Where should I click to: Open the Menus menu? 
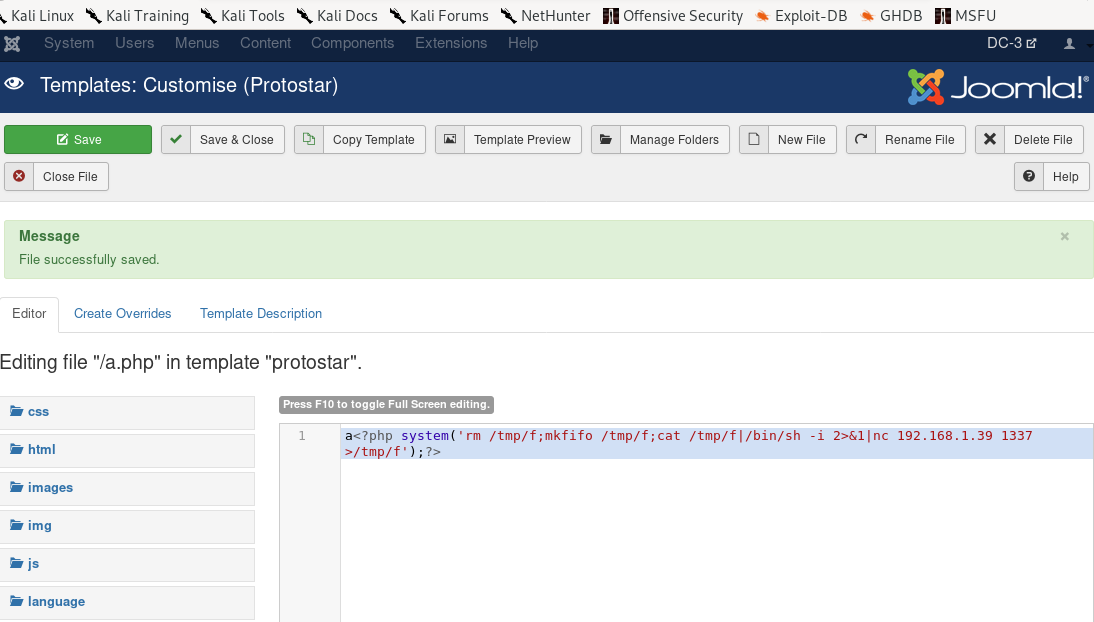click(x=197, y=43)
